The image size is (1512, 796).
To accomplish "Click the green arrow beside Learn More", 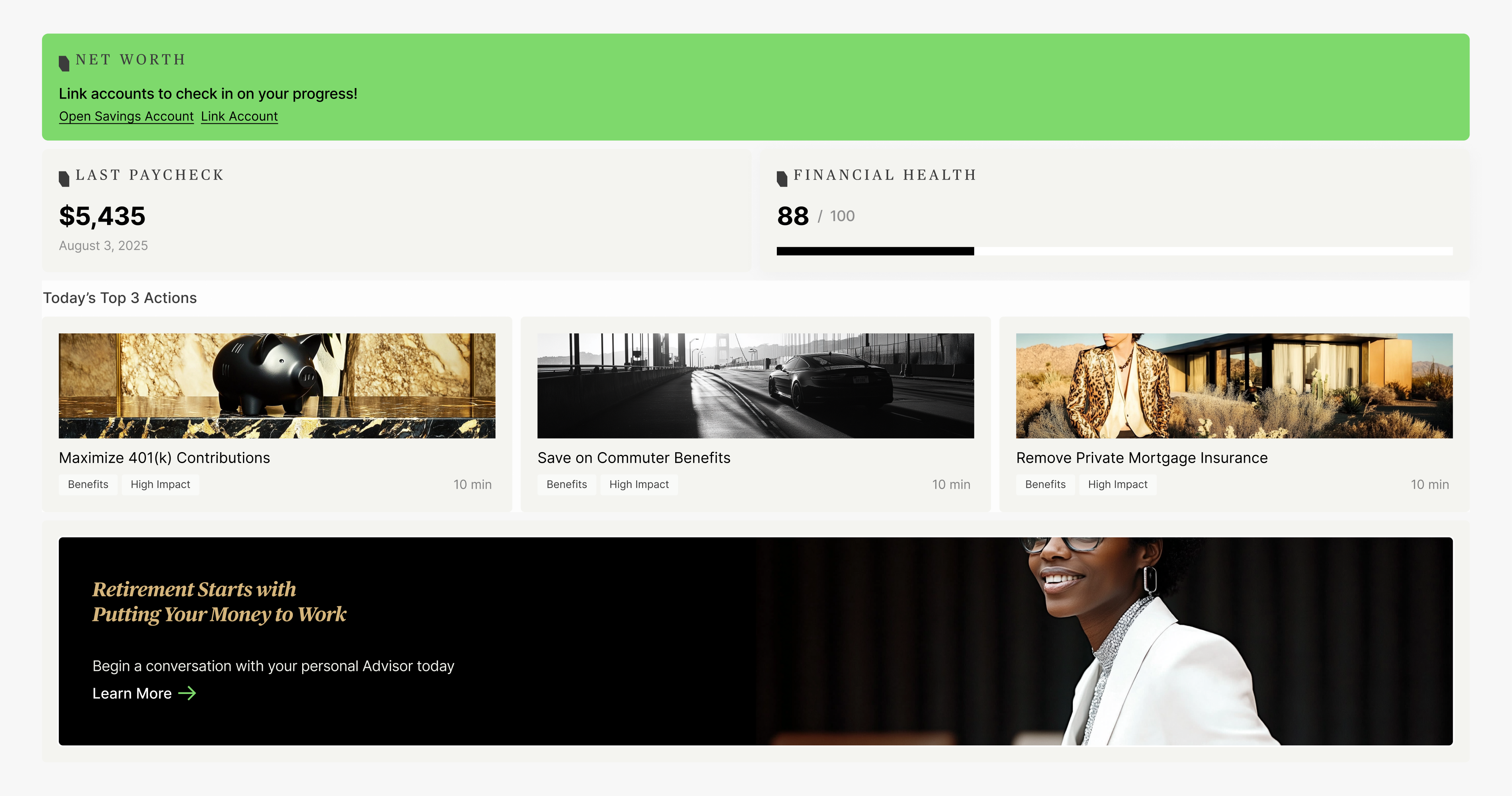I will pyautogui.click(x=187, y=693).
